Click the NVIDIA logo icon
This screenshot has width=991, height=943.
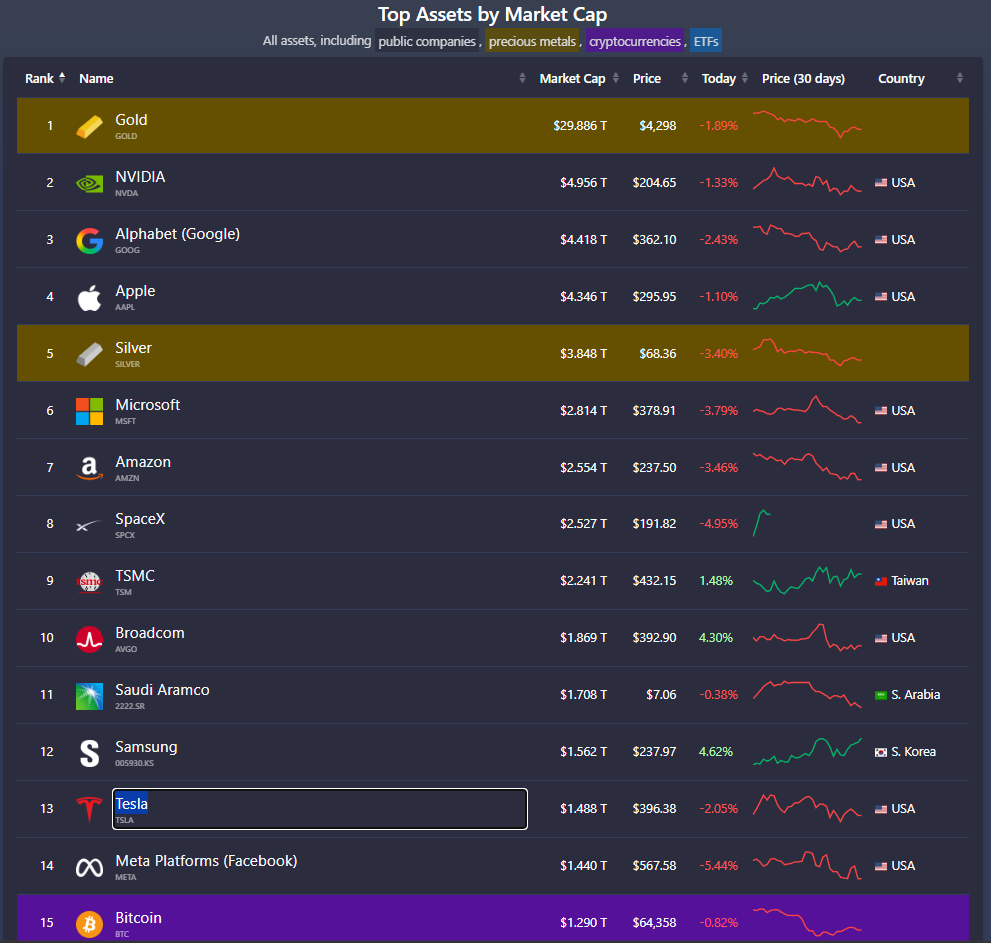point(89,183)
